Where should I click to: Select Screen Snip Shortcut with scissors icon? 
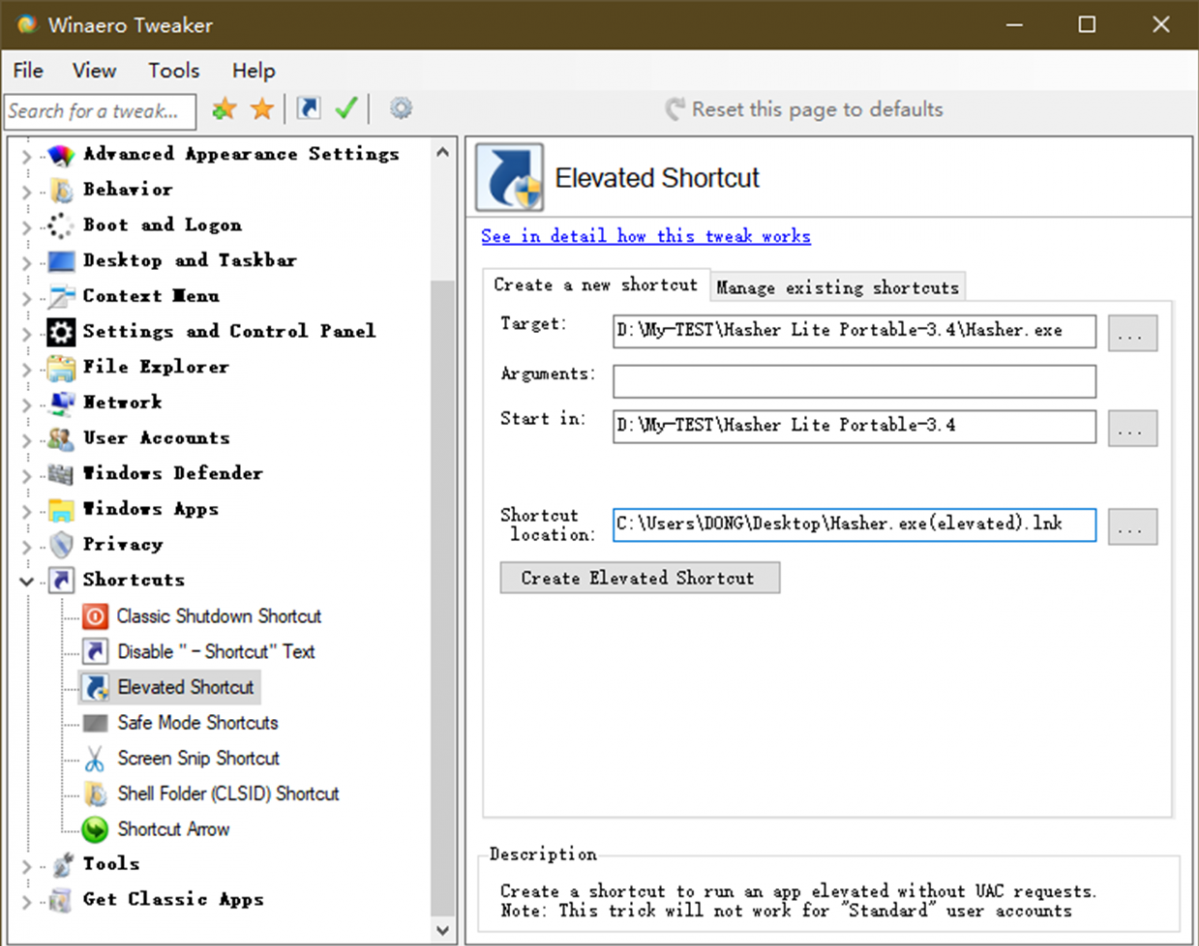point(198,758)
